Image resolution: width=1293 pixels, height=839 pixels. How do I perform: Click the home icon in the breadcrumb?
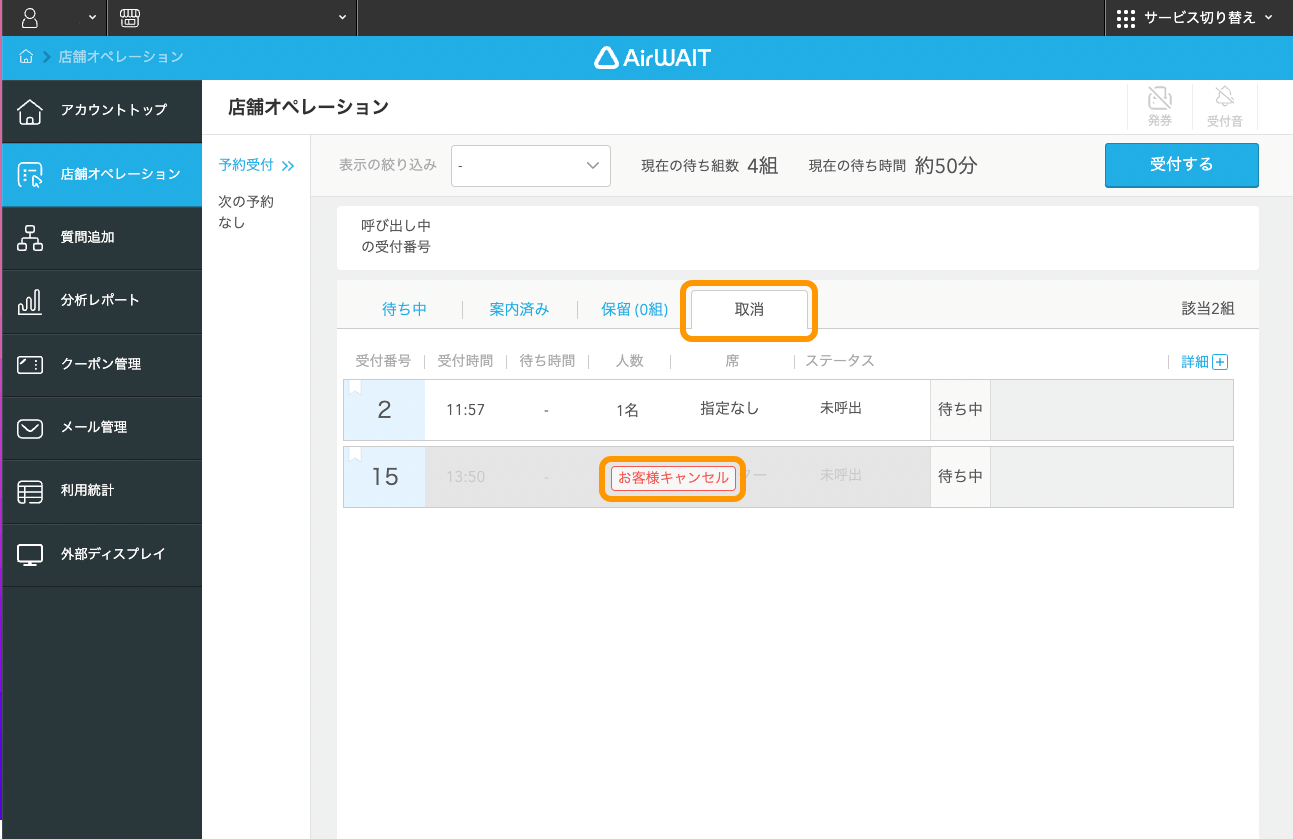tap(25, 57)
